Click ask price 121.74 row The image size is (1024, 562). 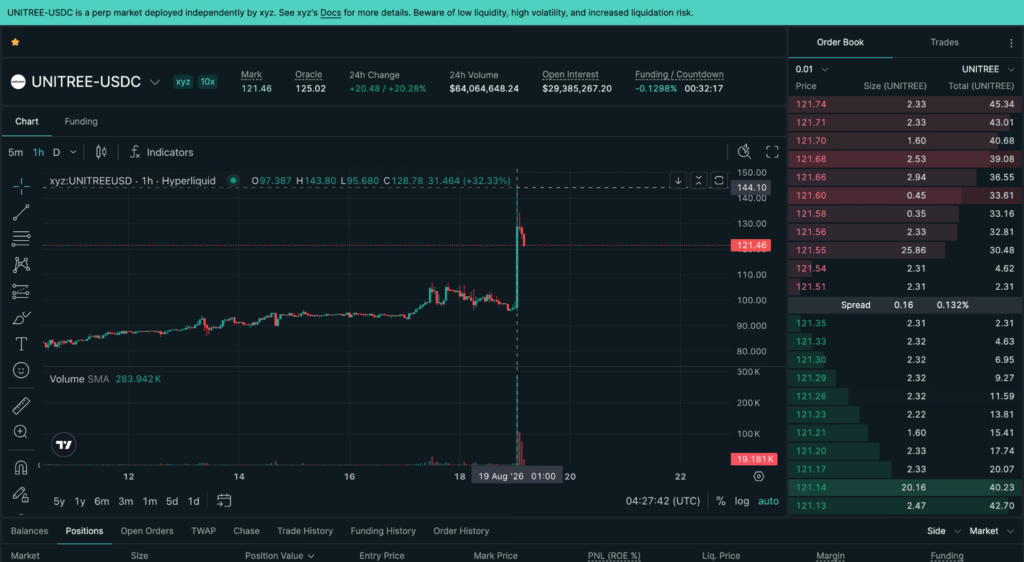click(905, 104)
